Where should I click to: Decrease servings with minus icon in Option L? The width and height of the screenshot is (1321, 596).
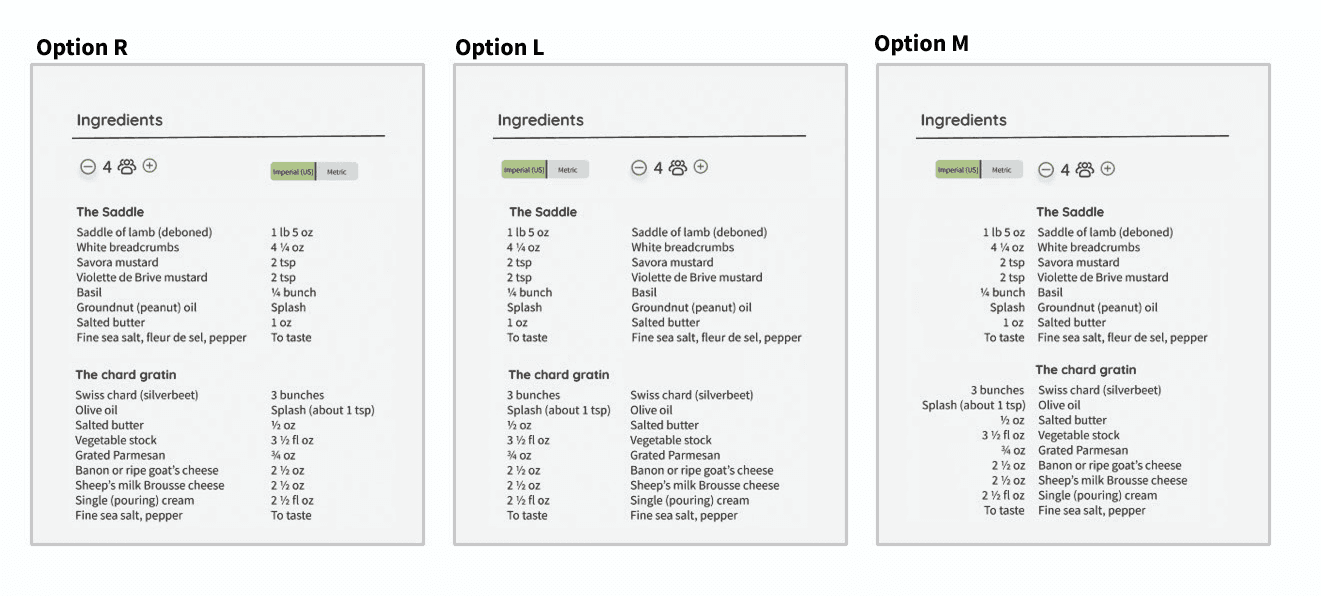(639, 168)
